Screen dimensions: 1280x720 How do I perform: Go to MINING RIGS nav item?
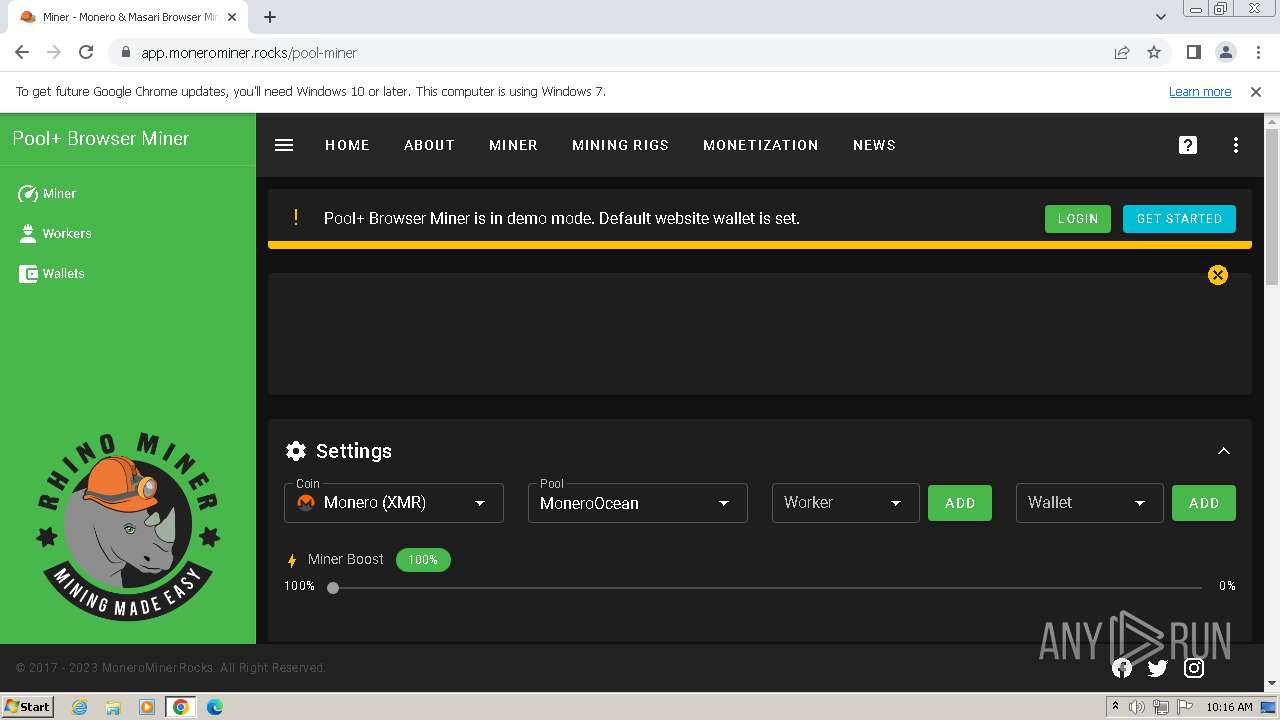pyautogui.click(x=620, y=145)
